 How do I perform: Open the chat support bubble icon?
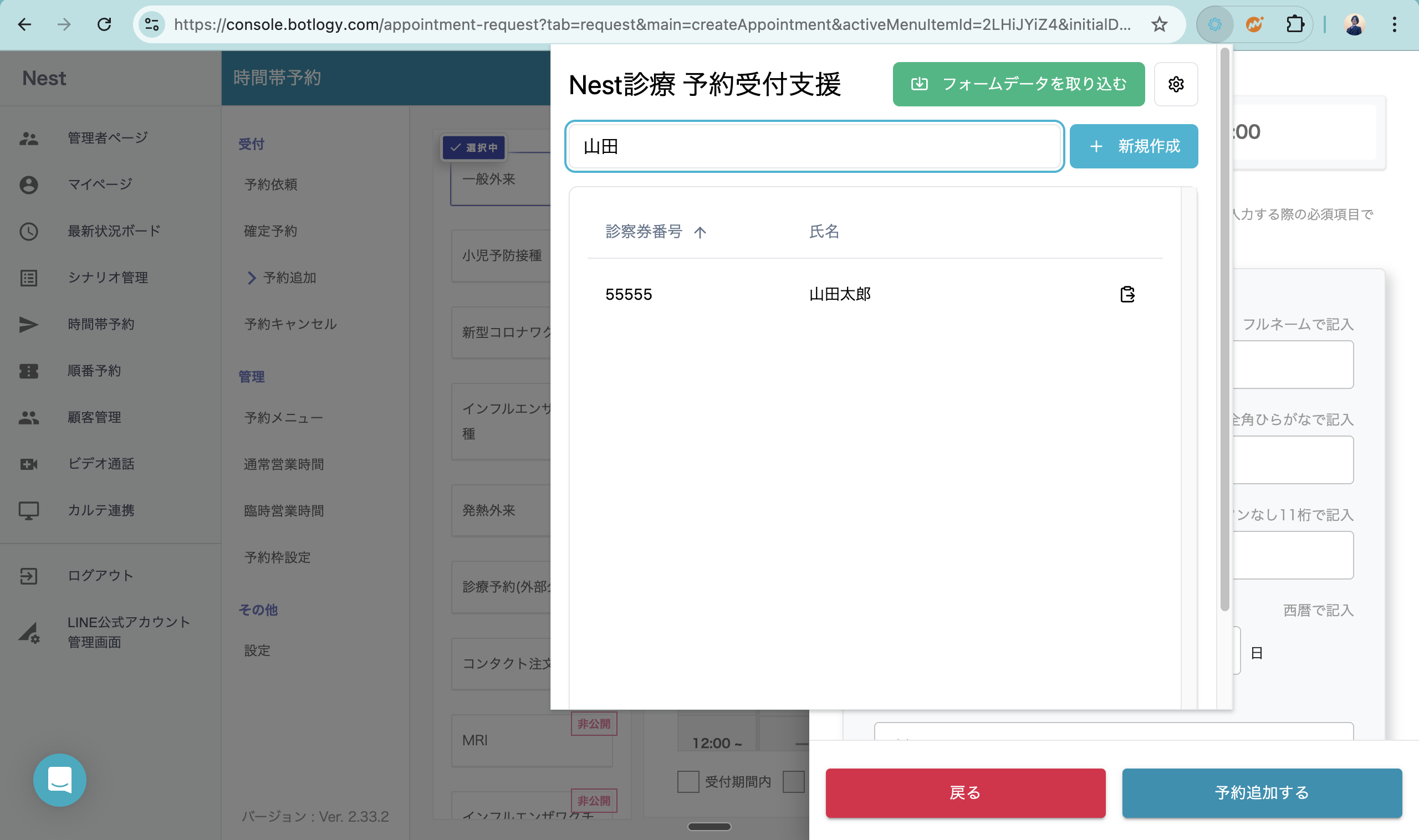[x=59, y=780]
